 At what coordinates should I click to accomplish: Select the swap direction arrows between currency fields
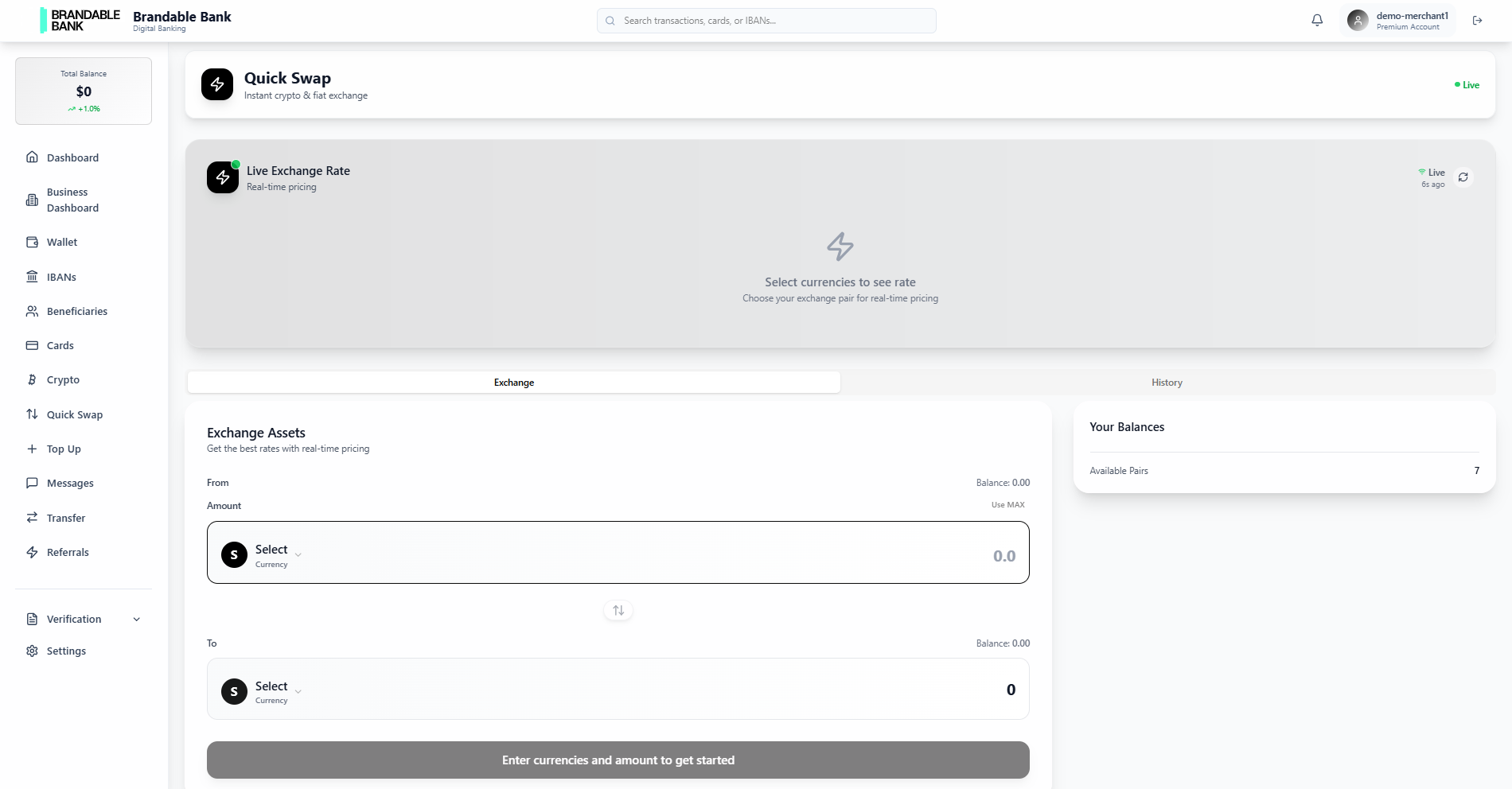pyautogui.click(x=618, y=610)
